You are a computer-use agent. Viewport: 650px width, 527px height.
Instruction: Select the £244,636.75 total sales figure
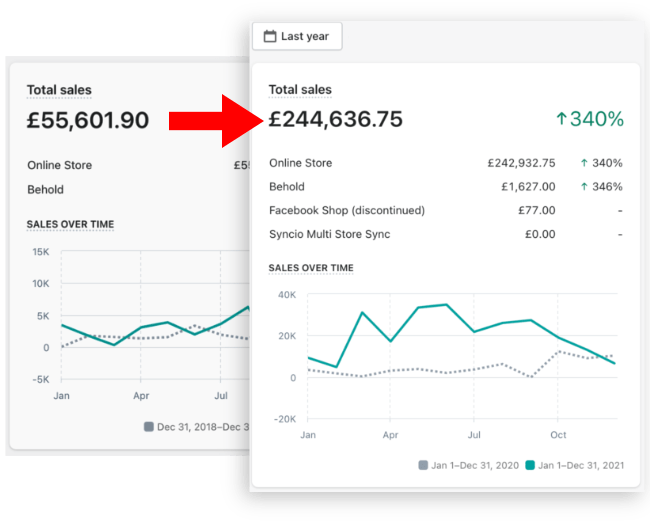(336, 119)
